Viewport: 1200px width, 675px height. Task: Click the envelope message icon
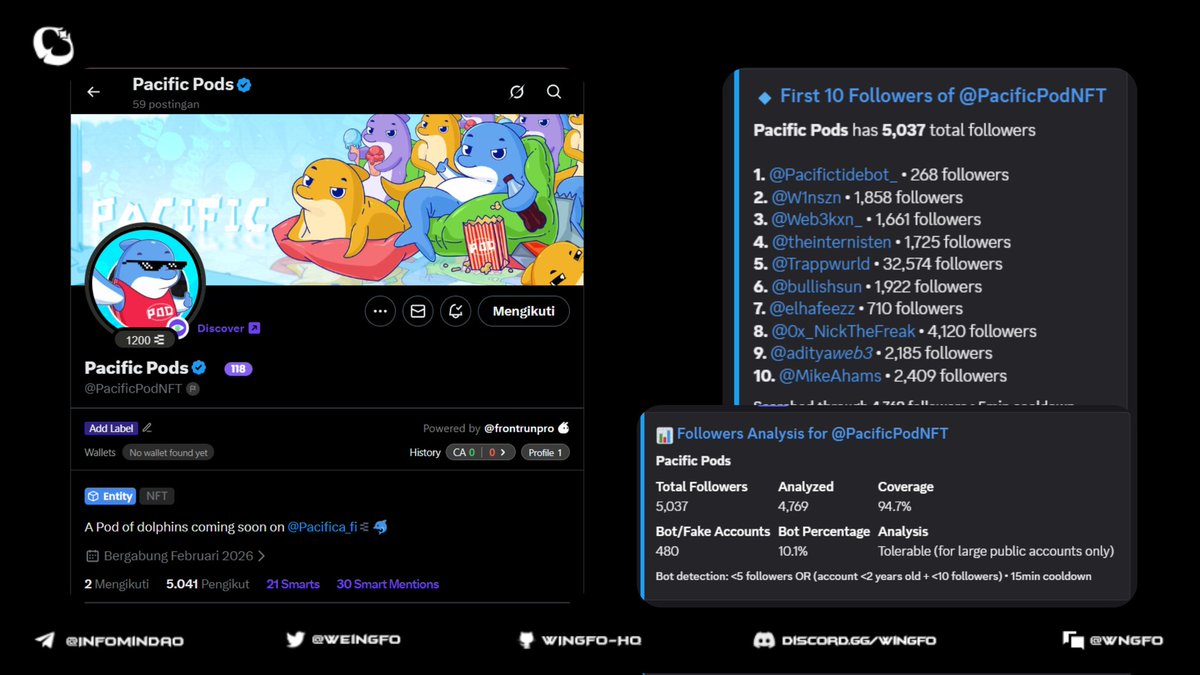[418, 311]
